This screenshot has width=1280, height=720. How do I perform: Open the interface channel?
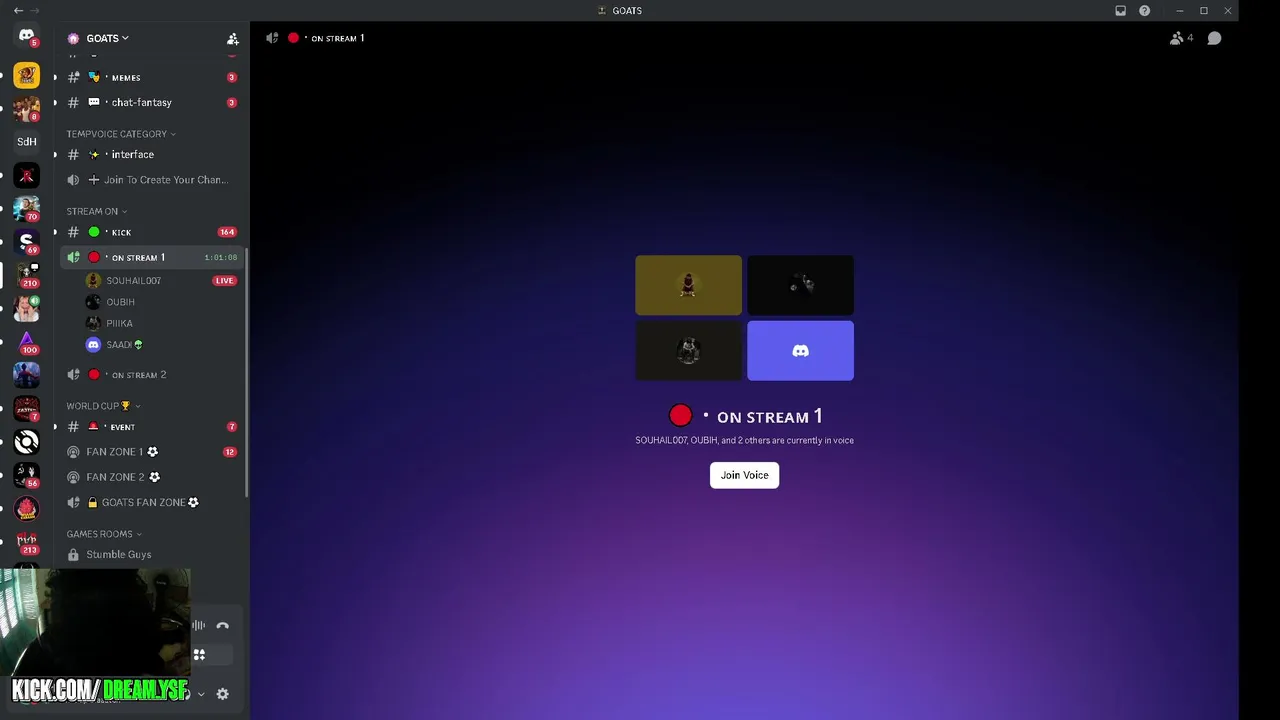coord(150,154)
